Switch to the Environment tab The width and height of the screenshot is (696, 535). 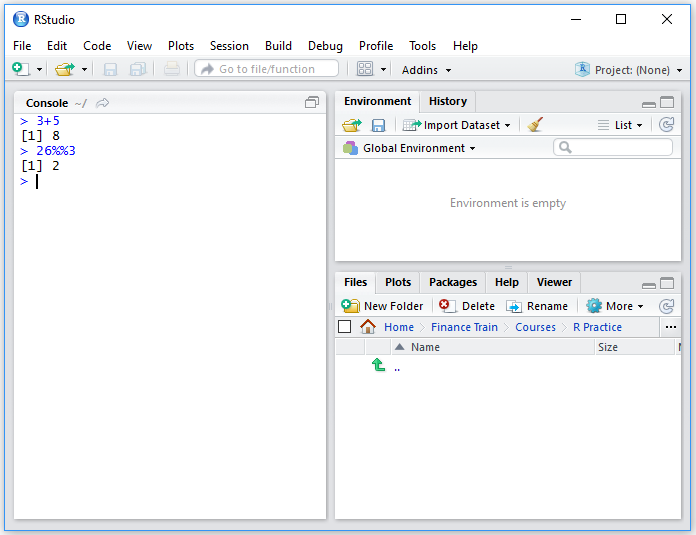click(x=377, y=101)
